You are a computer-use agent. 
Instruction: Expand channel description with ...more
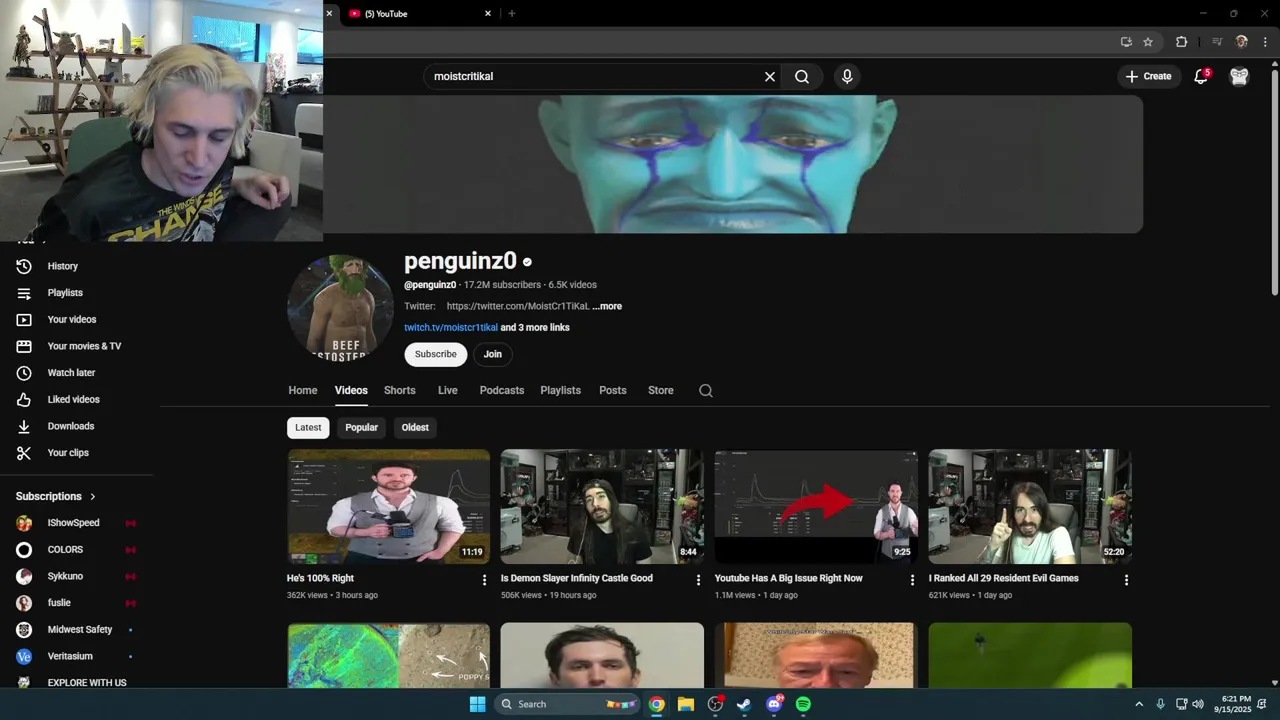[607, 306]
